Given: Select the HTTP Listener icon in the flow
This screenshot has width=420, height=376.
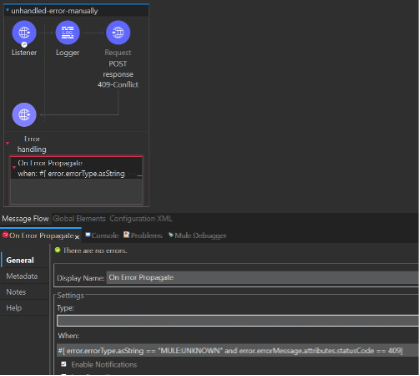Looking at the screenshot, I should [x=24, y=33].
